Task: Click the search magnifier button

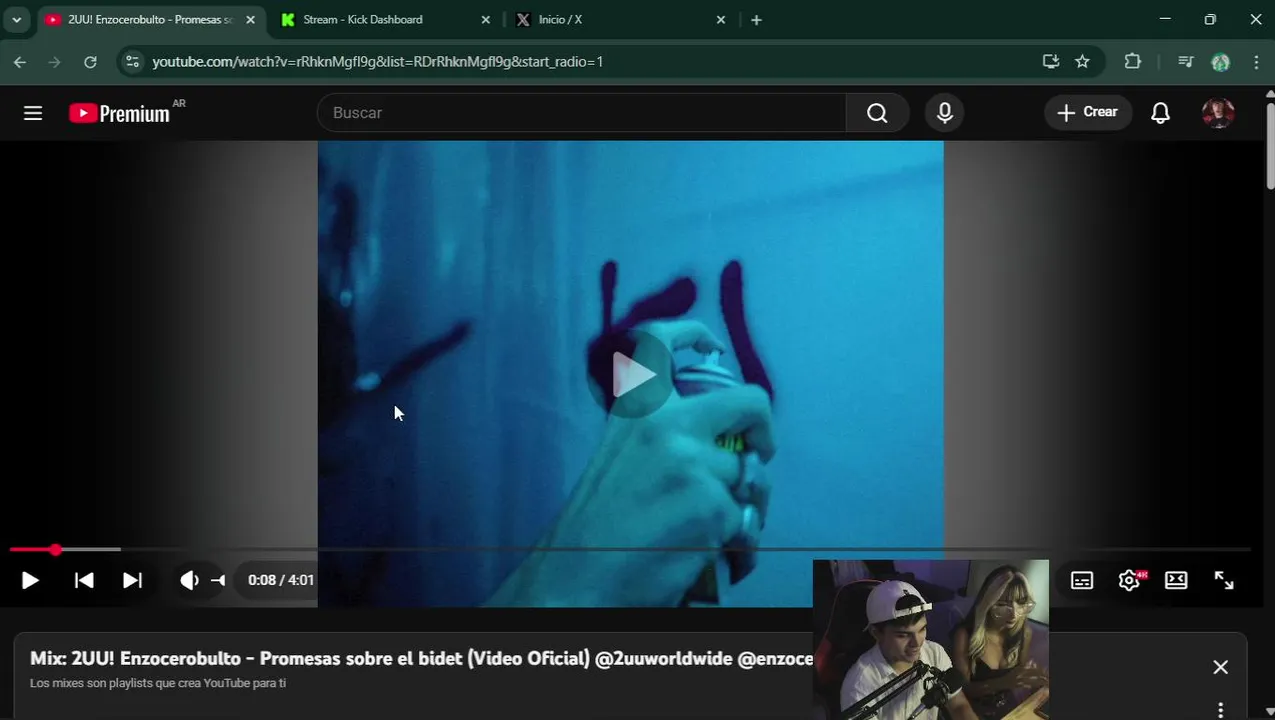Action: [877, 113]
